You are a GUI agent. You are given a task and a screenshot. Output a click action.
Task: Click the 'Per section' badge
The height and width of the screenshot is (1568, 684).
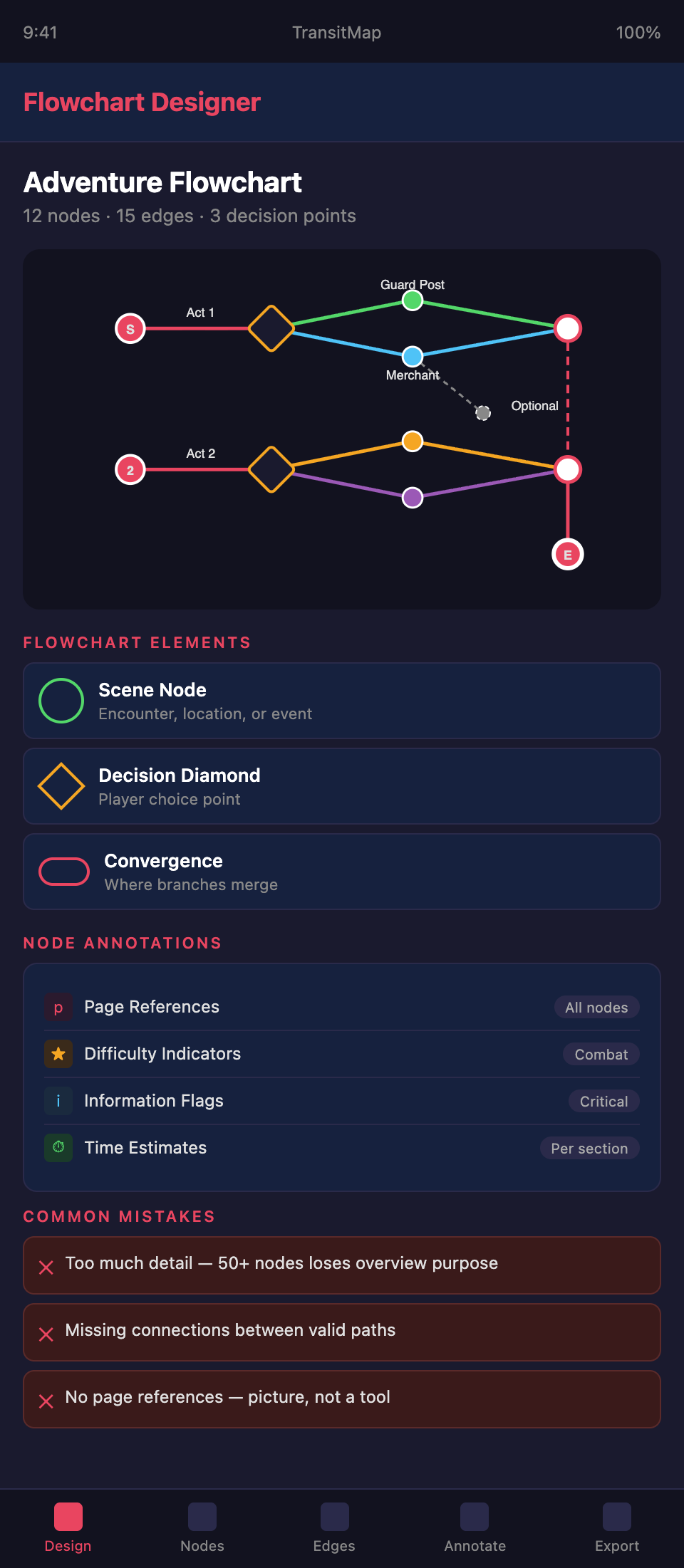coord(589,1148)
